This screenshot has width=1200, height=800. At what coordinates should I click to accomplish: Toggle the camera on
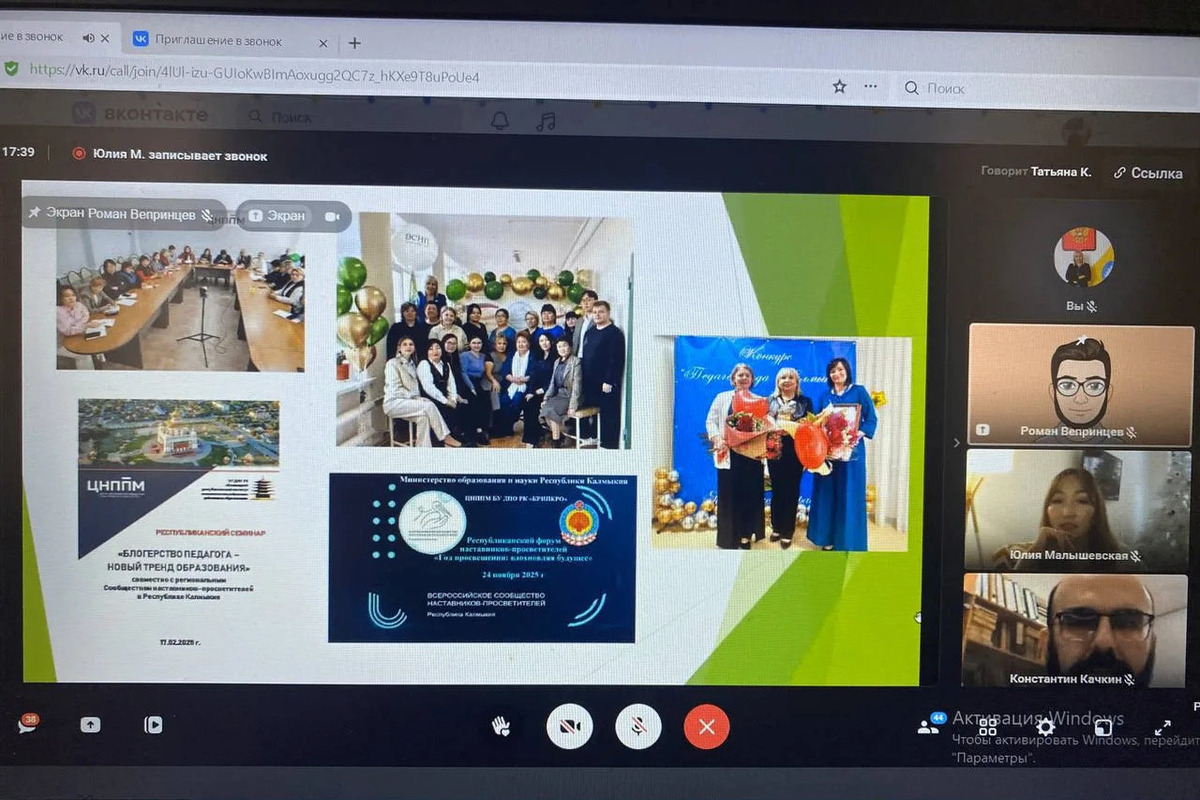coord(569,727)
